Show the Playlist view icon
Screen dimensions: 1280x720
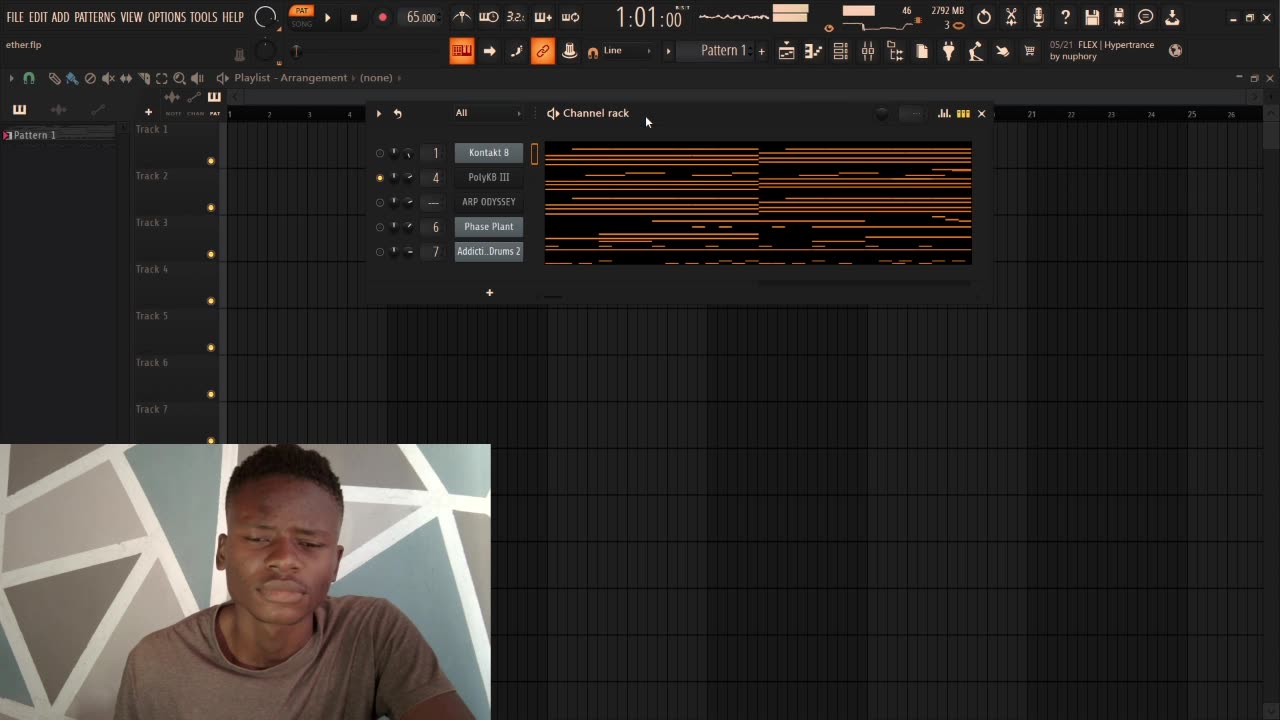[787, 51]
